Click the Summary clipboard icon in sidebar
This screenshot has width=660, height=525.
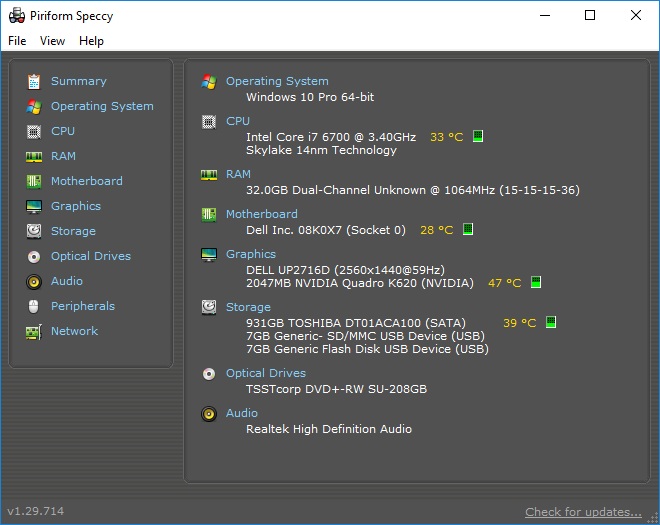tap(34, 82)
